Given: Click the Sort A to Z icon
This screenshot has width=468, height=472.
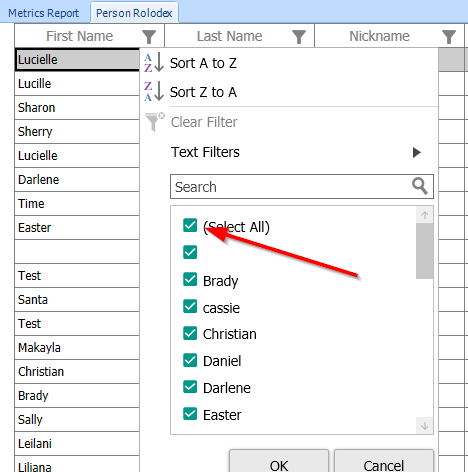Looking at the screenshot, I should pos(154,63).
